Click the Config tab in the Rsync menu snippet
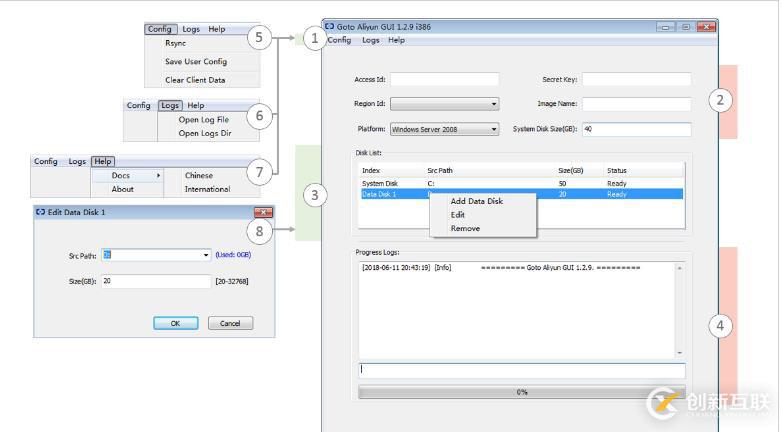The width and height of the screenshot is (781, 432). tap(159, 29)
